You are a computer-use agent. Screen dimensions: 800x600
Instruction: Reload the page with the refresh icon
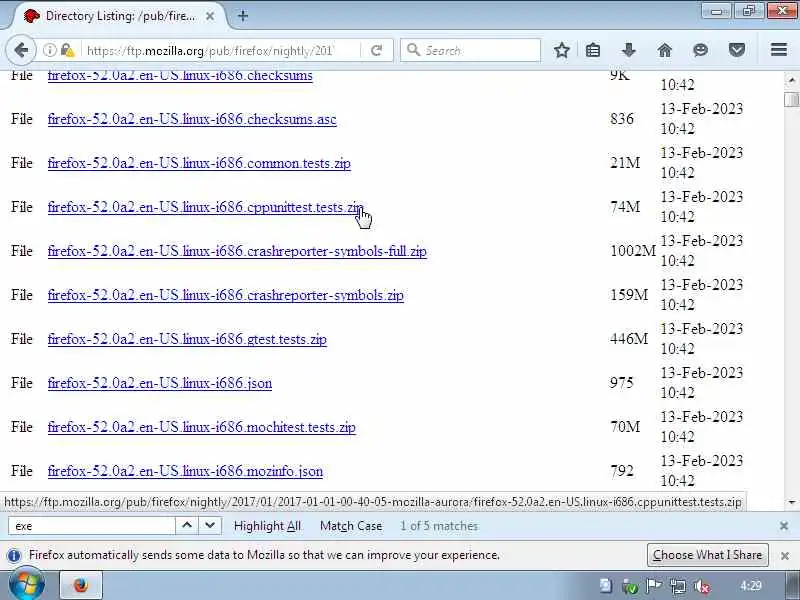377,50
